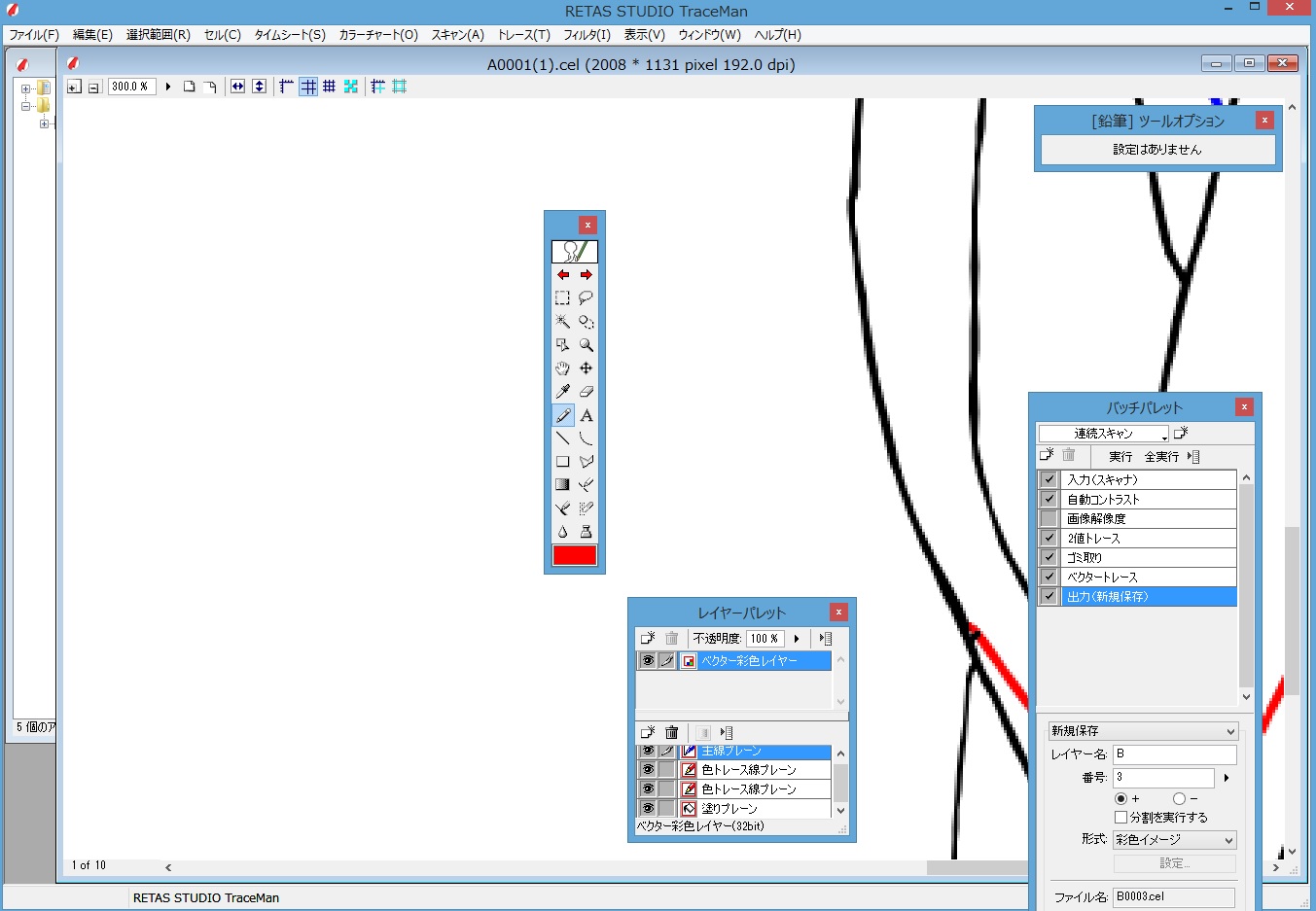
Task: Check the 分割を実行する option
Action: (x=1120, y=818)
